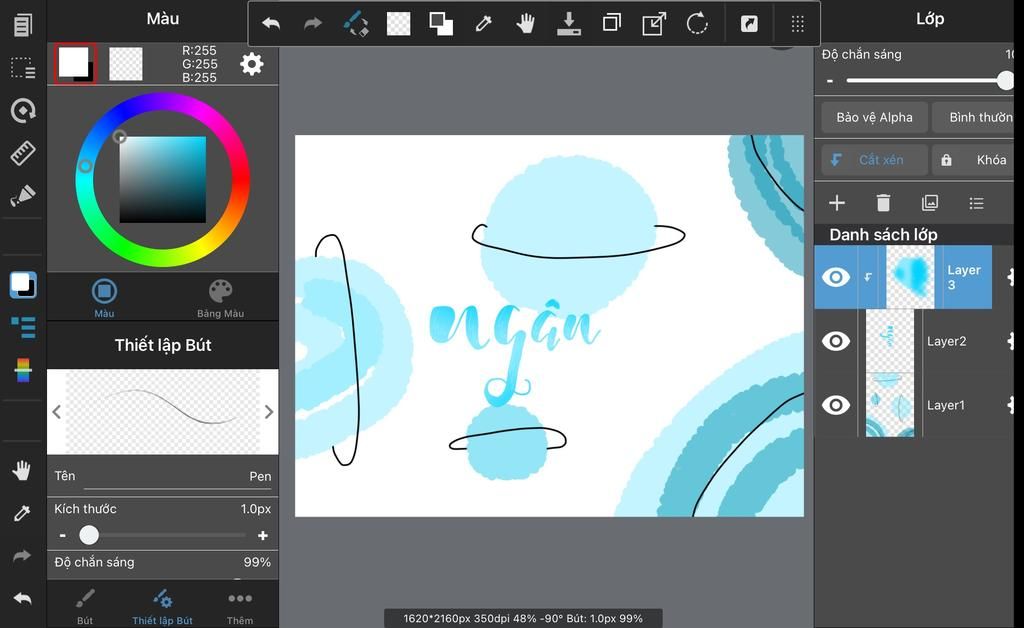
Task: Hide Layer2 with eye icon
Action: point(836,341)
